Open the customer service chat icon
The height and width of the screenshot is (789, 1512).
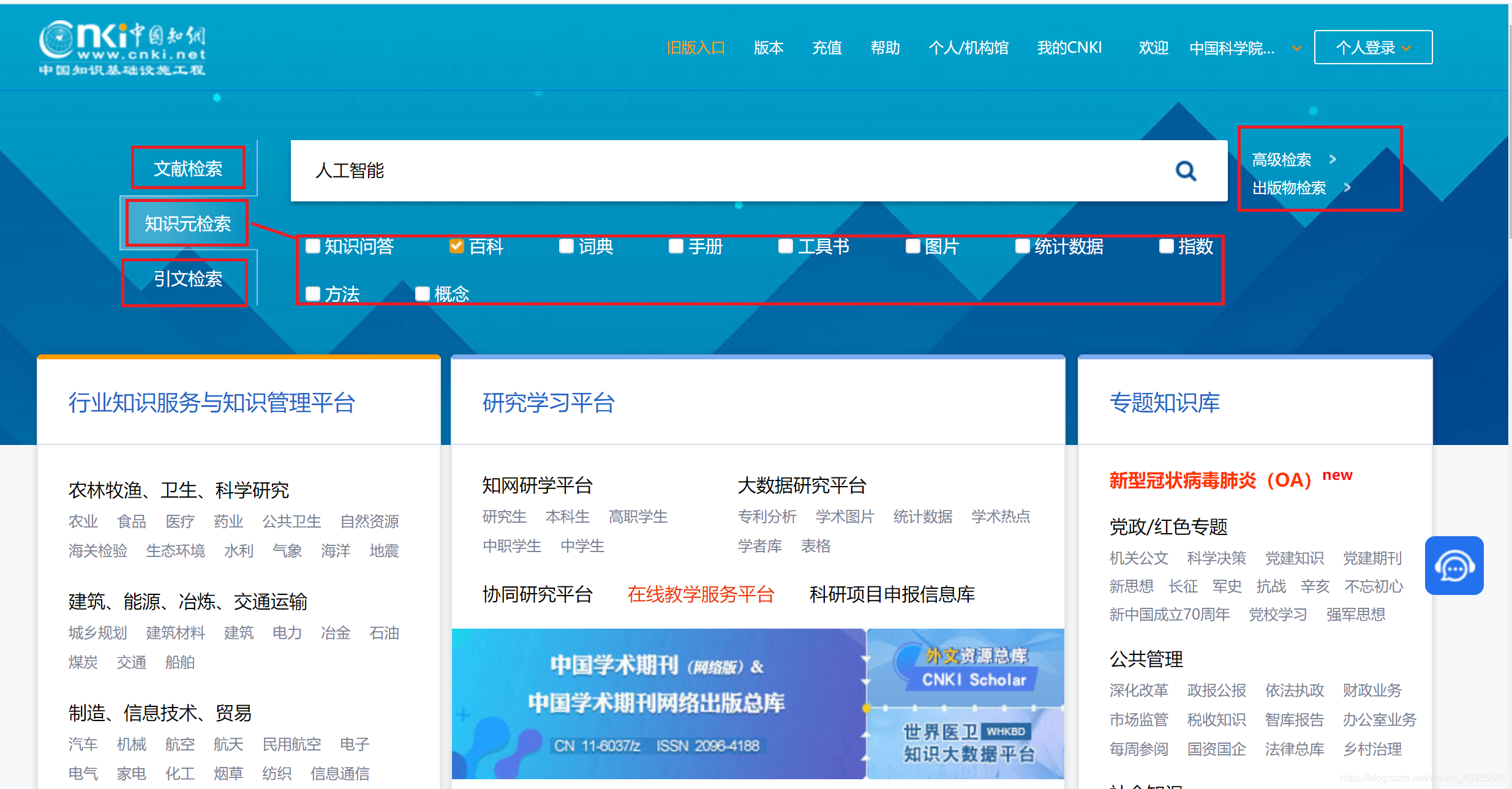(1454, 566)
